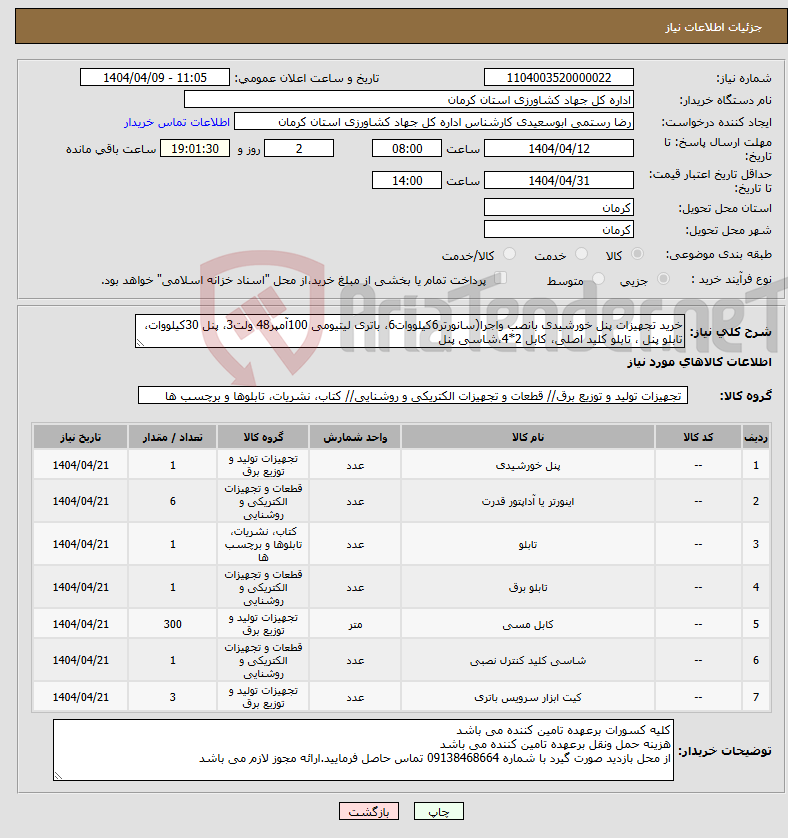Image resolution: width=788 pixels, height=838 pixels.
Task: Select the کالا radio button
Action: coord(637,254)
